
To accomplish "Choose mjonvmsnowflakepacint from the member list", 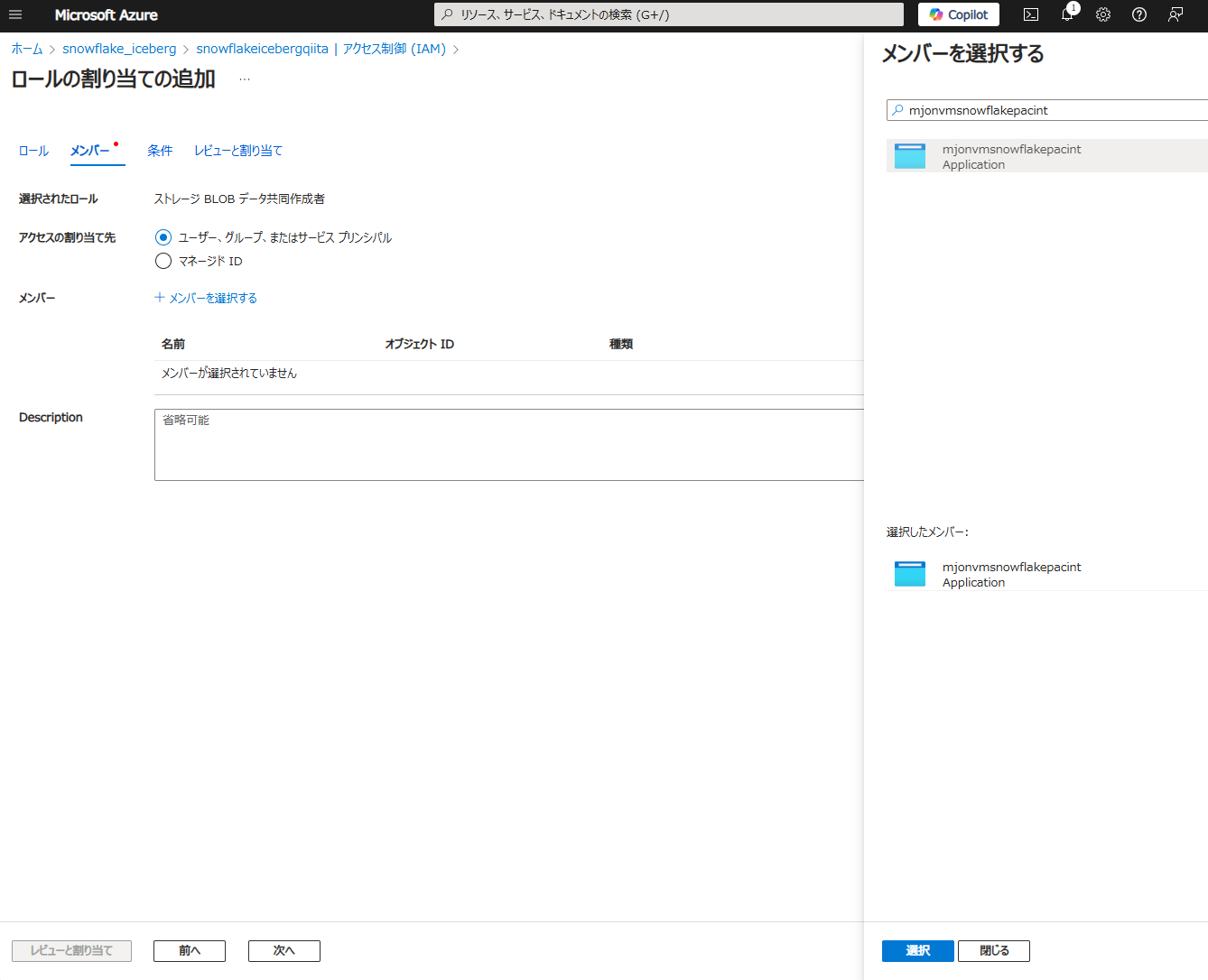I will tap(1011, 154).
